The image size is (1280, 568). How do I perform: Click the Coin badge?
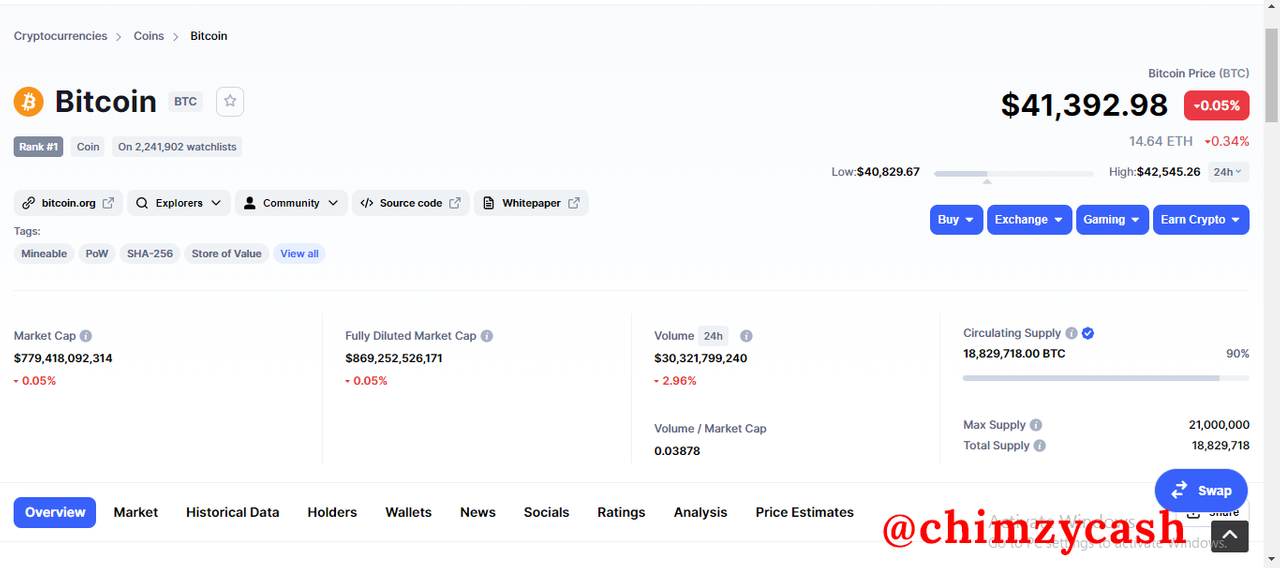click(x=89, y=147)
